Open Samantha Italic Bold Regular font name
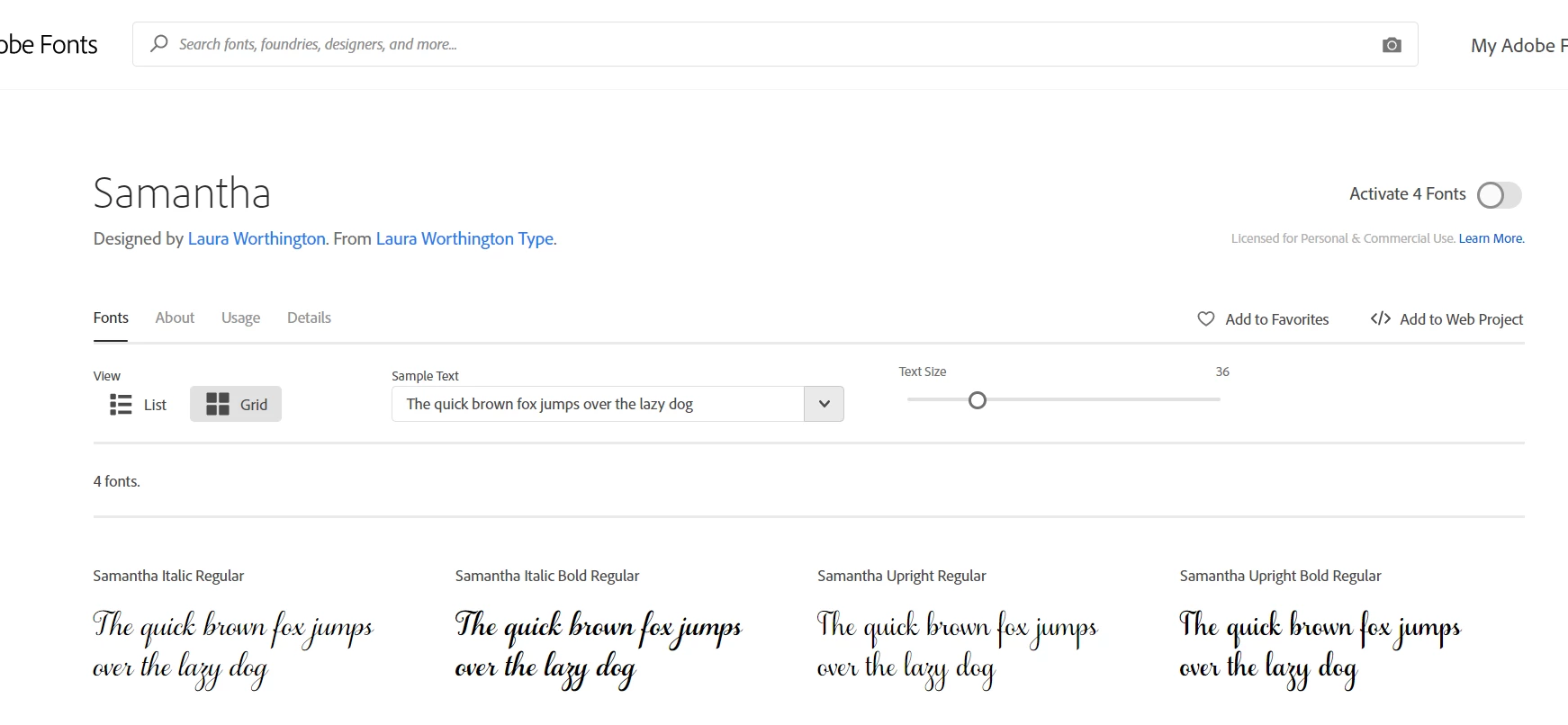 point(547,576)
